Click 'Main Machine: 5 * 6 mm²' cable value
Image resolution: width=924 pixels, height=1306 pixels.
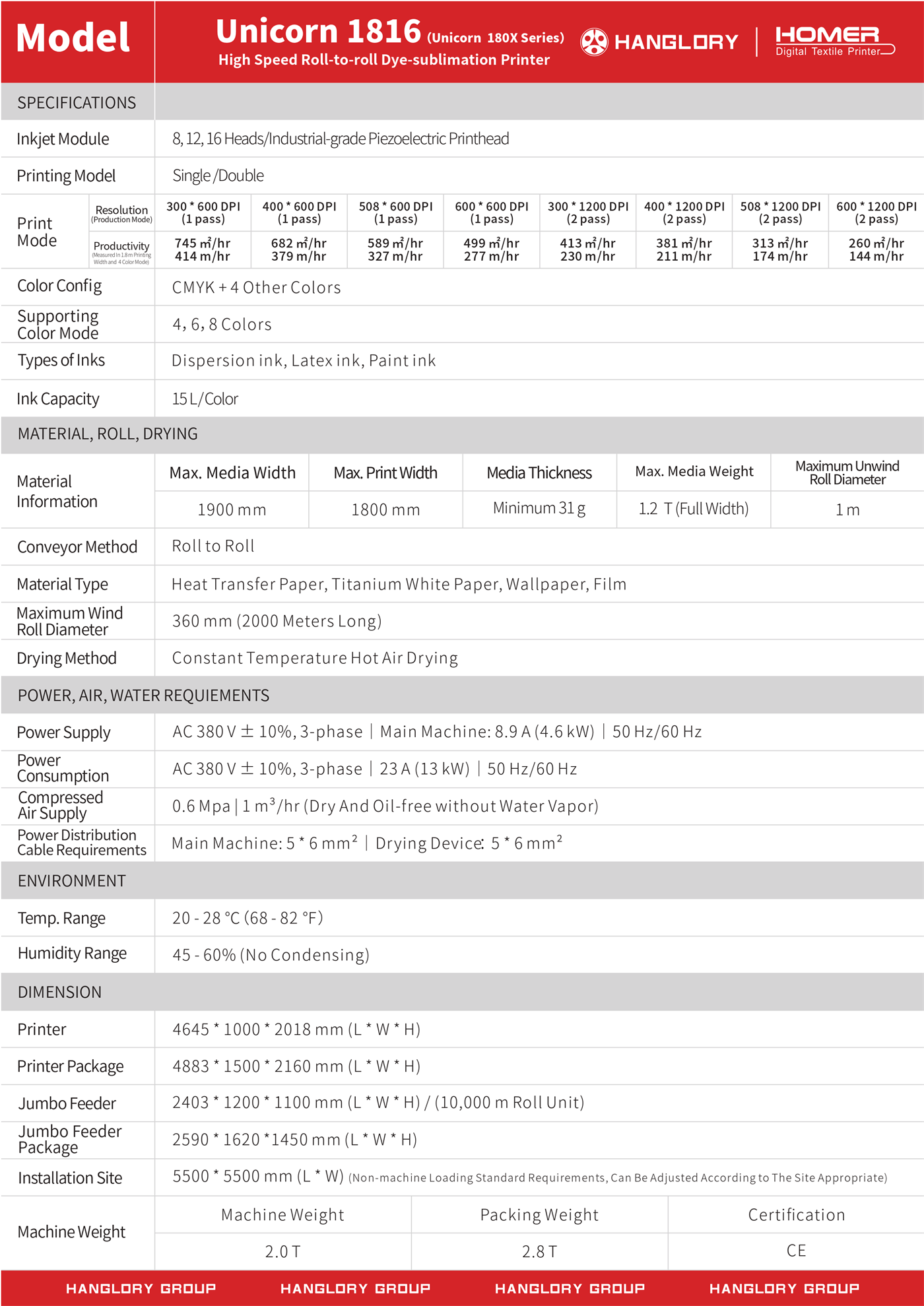point(265,843)
